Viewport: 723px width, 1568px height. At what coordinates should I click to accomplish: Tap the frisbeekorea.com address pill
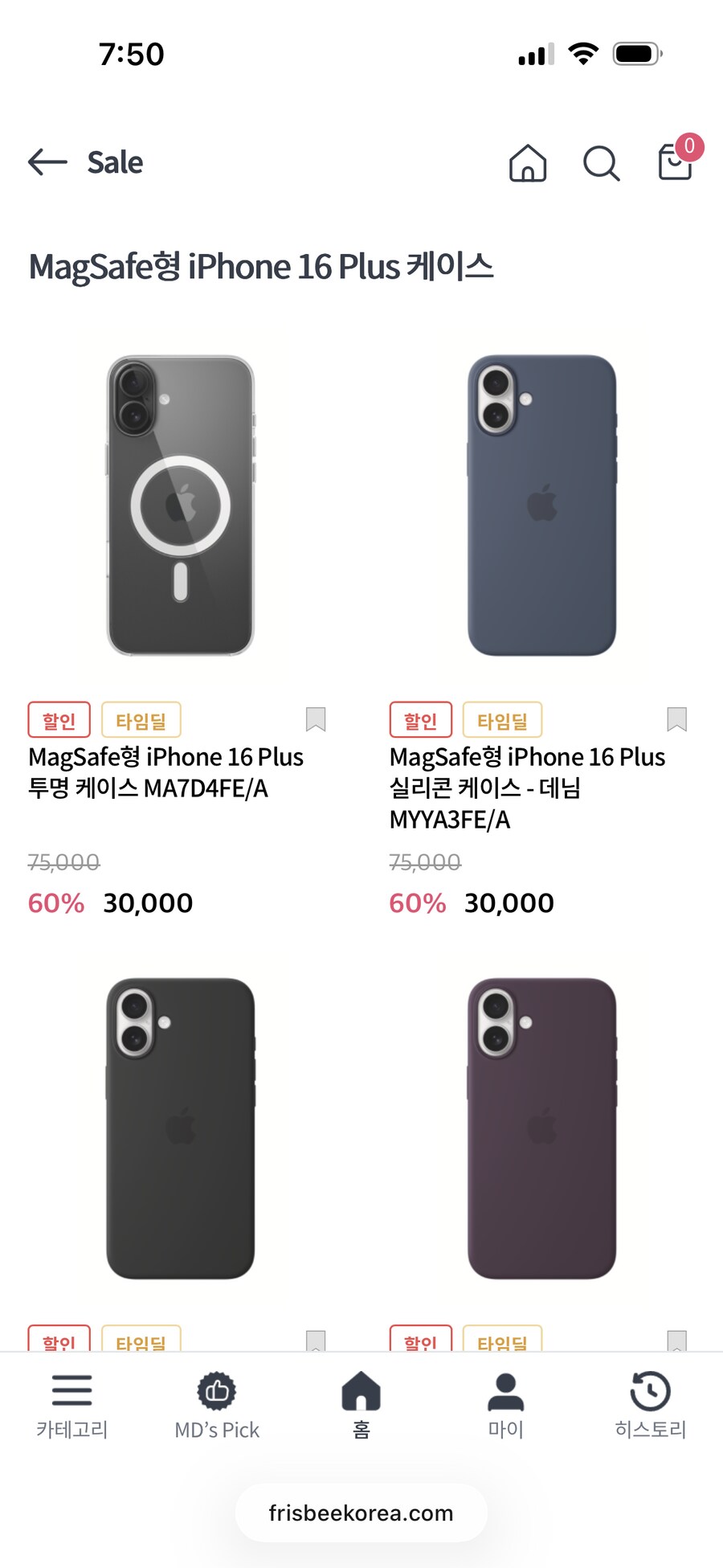(361, 1513)
